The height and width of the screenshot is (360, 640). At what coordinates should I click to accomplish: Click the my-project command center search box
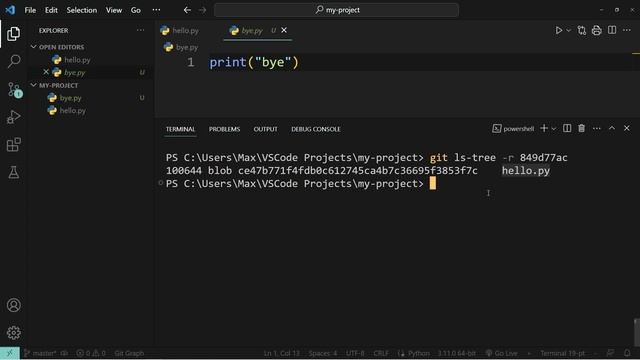click(x=336, y=10)
